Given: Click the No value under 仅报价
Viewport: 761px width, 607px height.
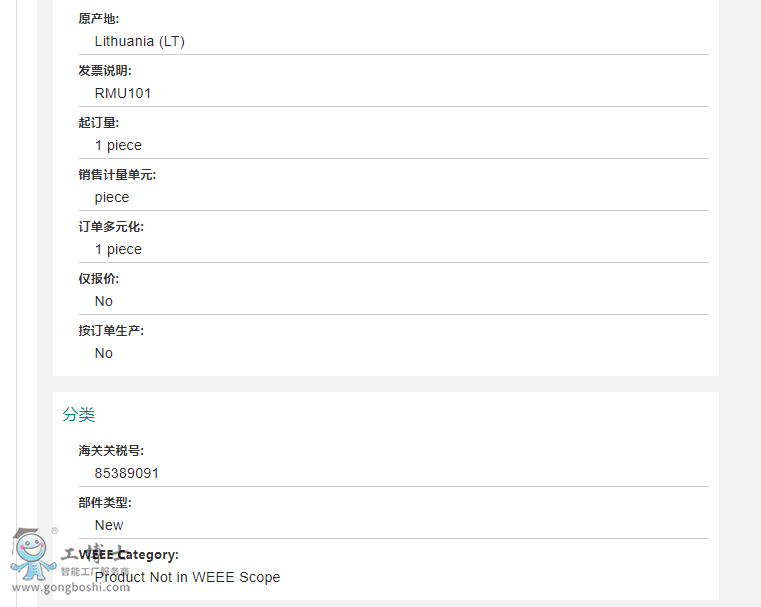Looking at the screenshot, I should click(104, 301).
